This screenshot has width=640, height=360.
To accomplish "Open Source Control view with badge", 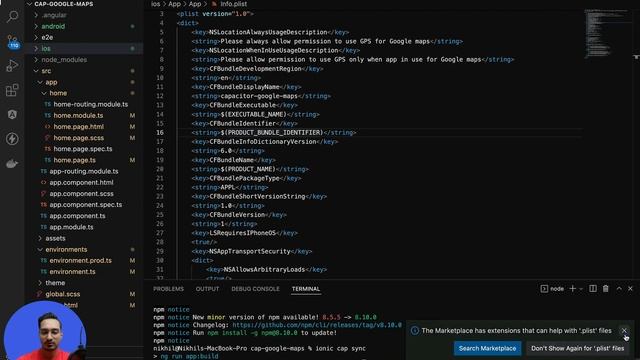I will pos(12,41).
